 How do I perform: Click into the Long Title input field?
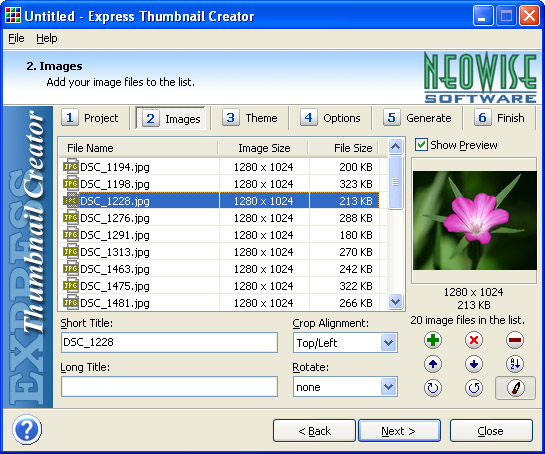(169, 387)
